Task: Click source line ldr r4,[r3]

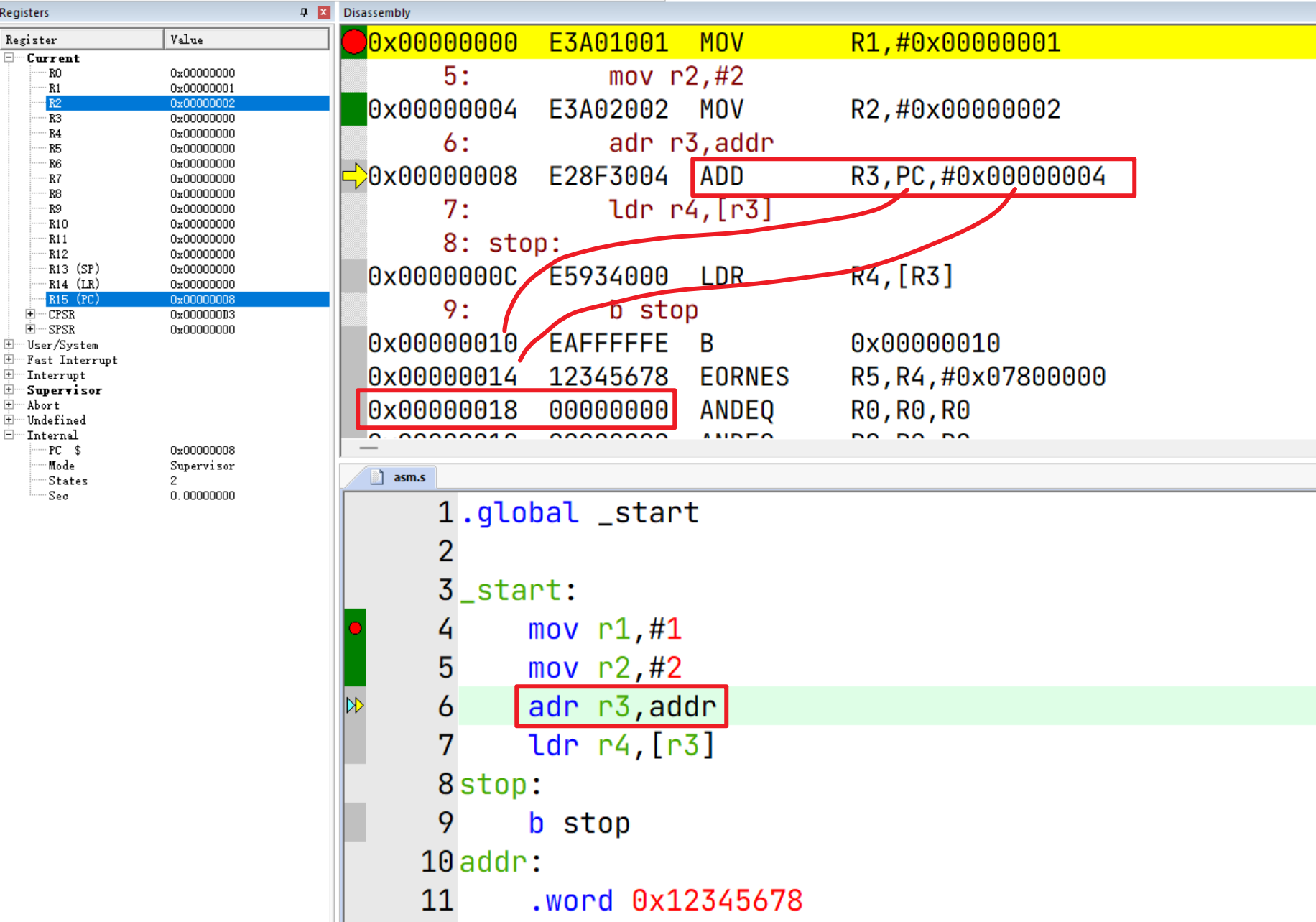Action: coord(622,745)
